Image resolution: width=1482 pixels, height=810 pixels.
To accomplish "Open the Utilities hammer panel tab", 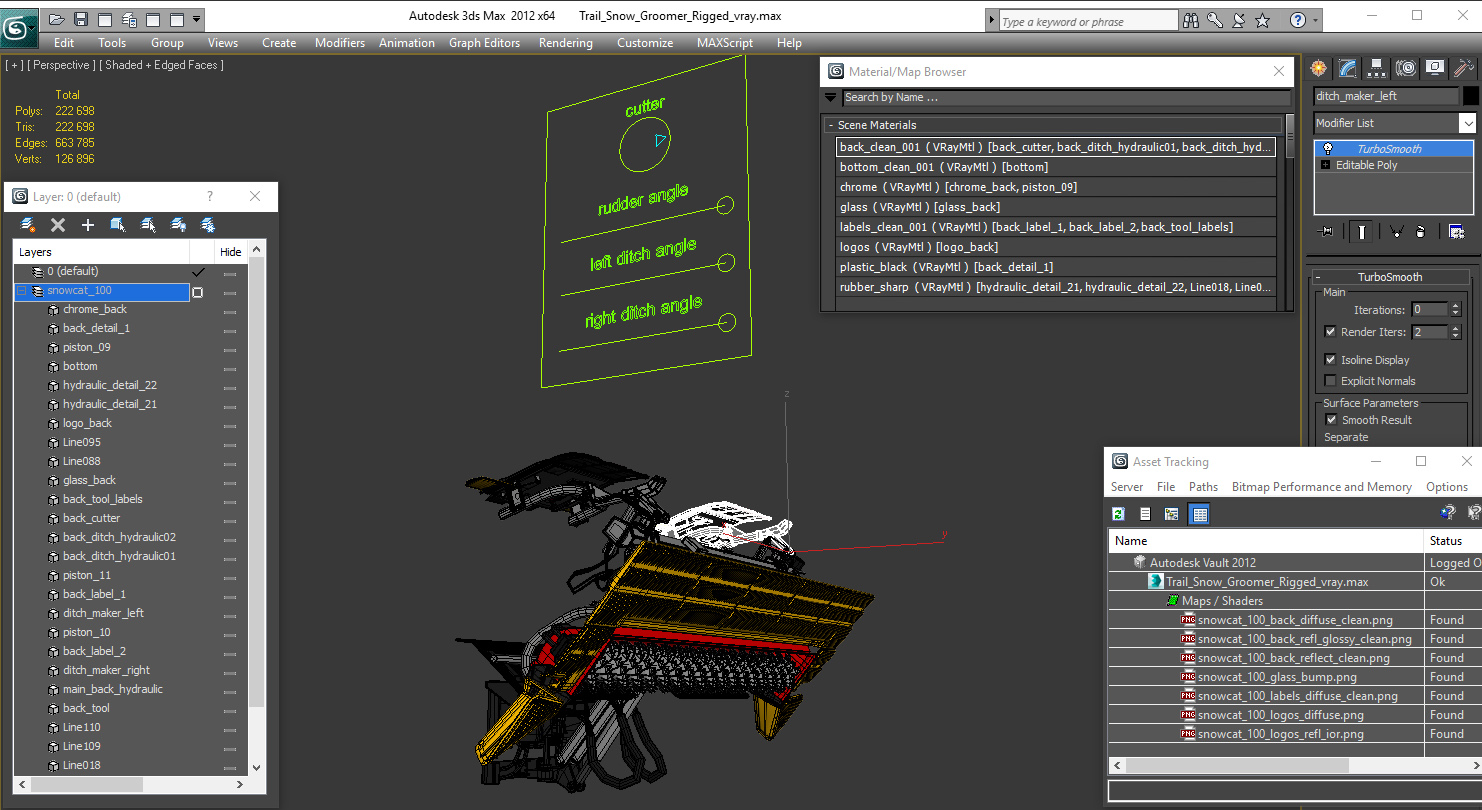I will 1463,68.
